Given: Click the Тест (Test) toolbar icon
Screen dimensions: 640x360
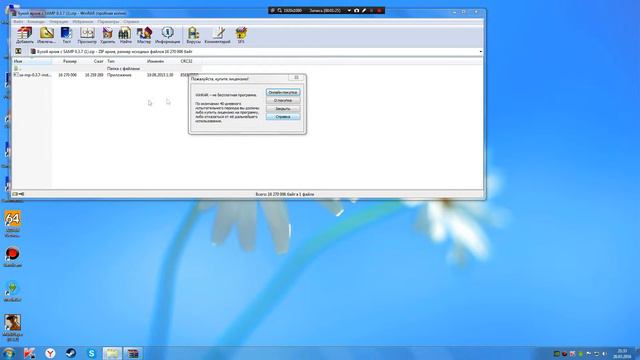Looking at the screenshot, I should [66, 35].
